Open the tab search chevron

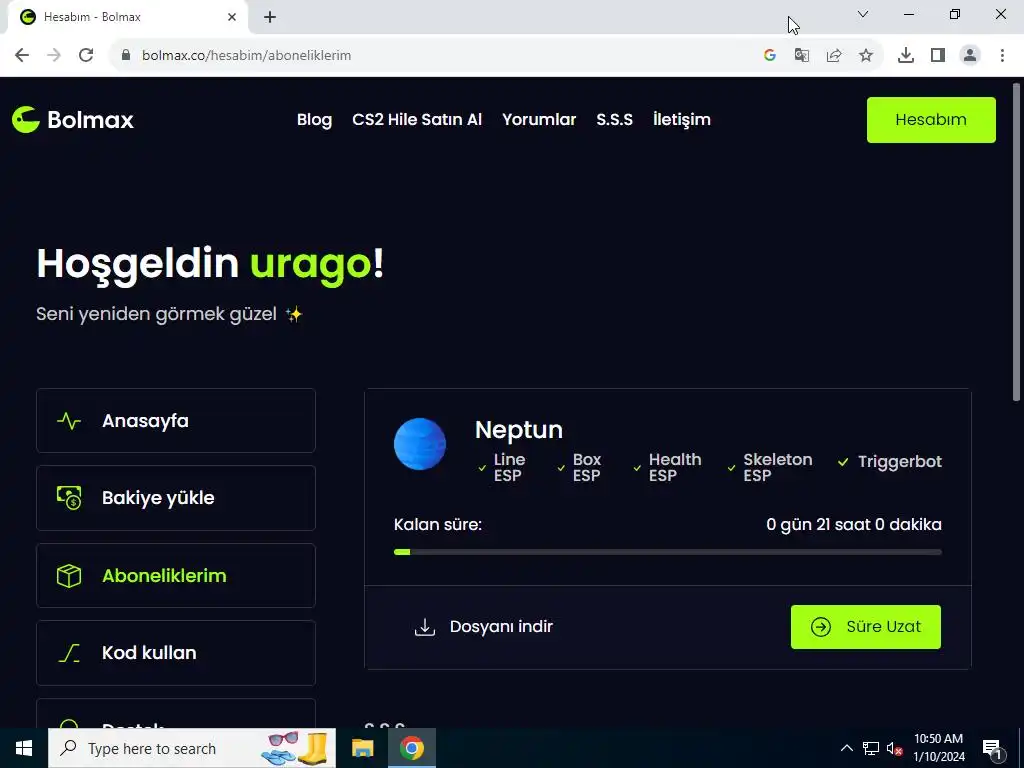(863, 14)
